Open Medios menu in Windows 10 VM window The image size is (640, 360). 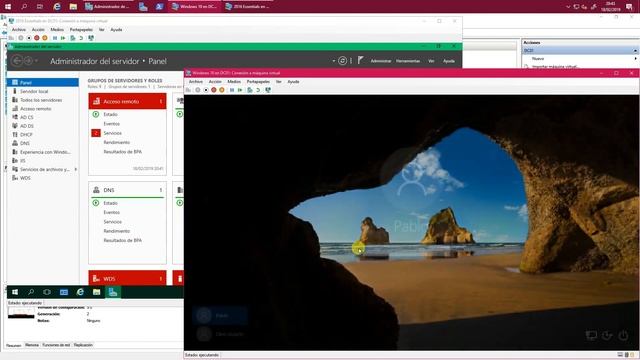pos(234,82)
